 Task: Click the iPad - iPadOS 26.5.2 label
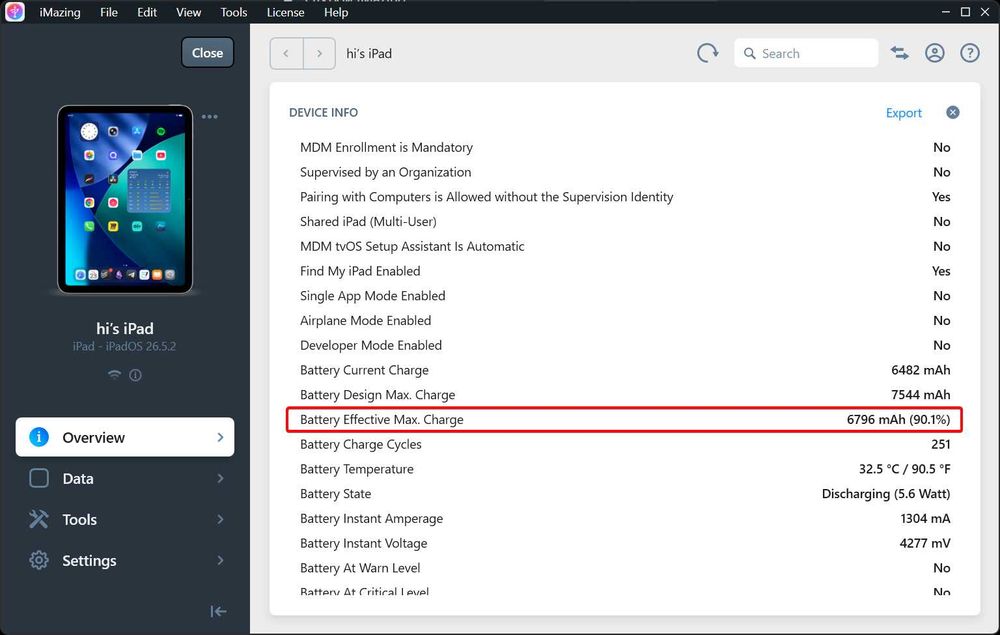pyautogui.click(x=124, y=346)
